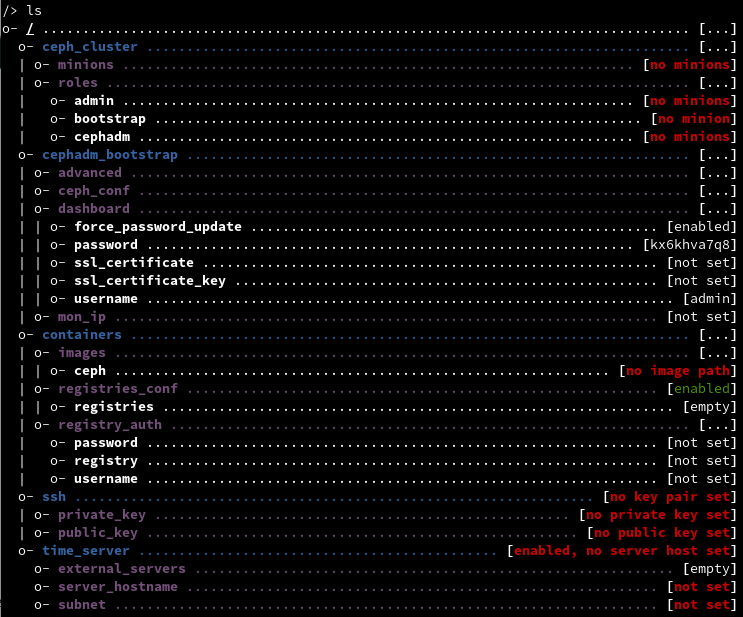This screenshot has width=743, height=617.
Task: Click the private_key entry under ssh
Action: pyautogui.click(x=101, y=515)
